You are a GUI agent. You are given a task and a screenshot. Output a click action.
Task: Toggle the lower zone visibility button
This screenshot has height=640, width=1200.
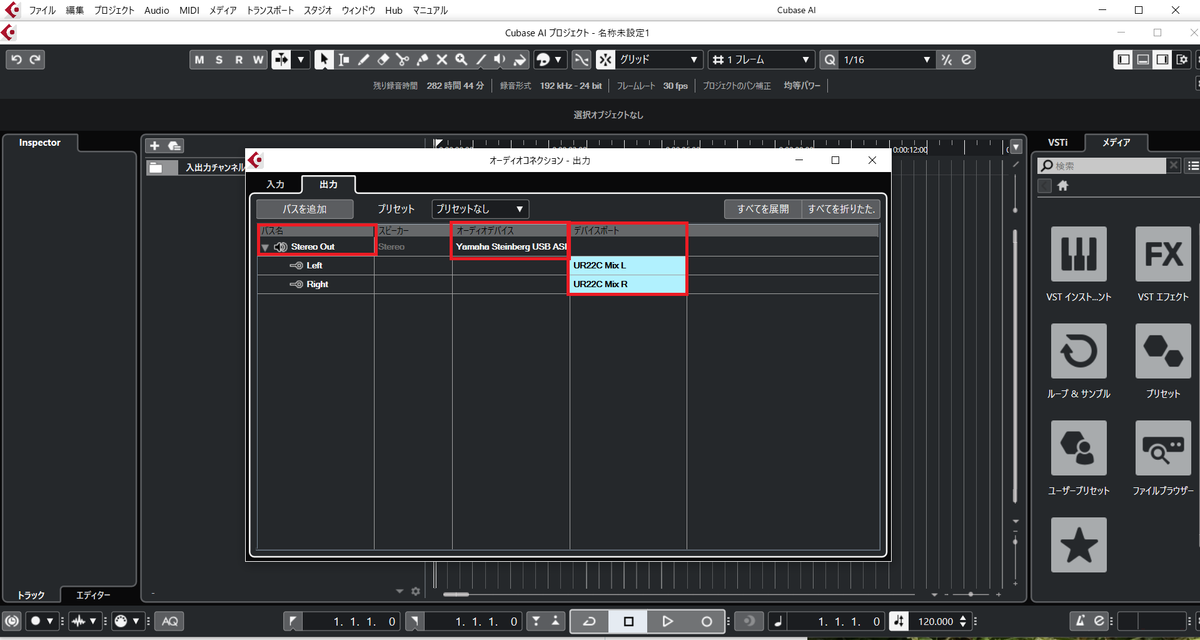pyautogui.click(x=1142, y=60)
